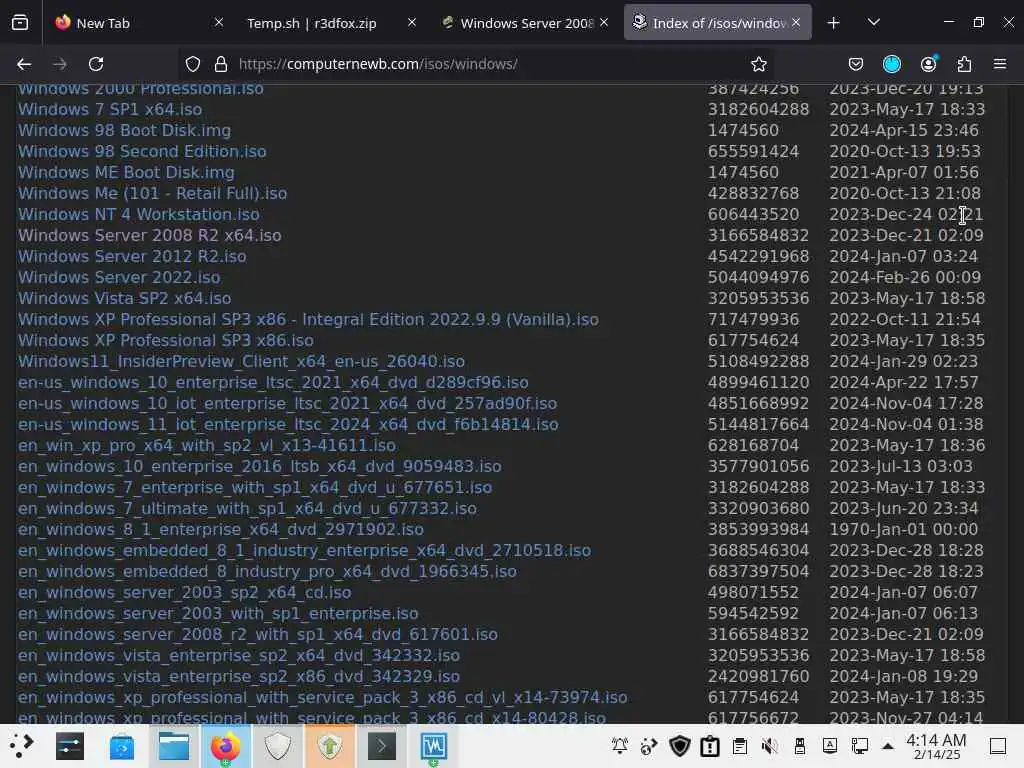Open the notifications bell in the system tray
The image size is (1024, 768).
point(619,746)
